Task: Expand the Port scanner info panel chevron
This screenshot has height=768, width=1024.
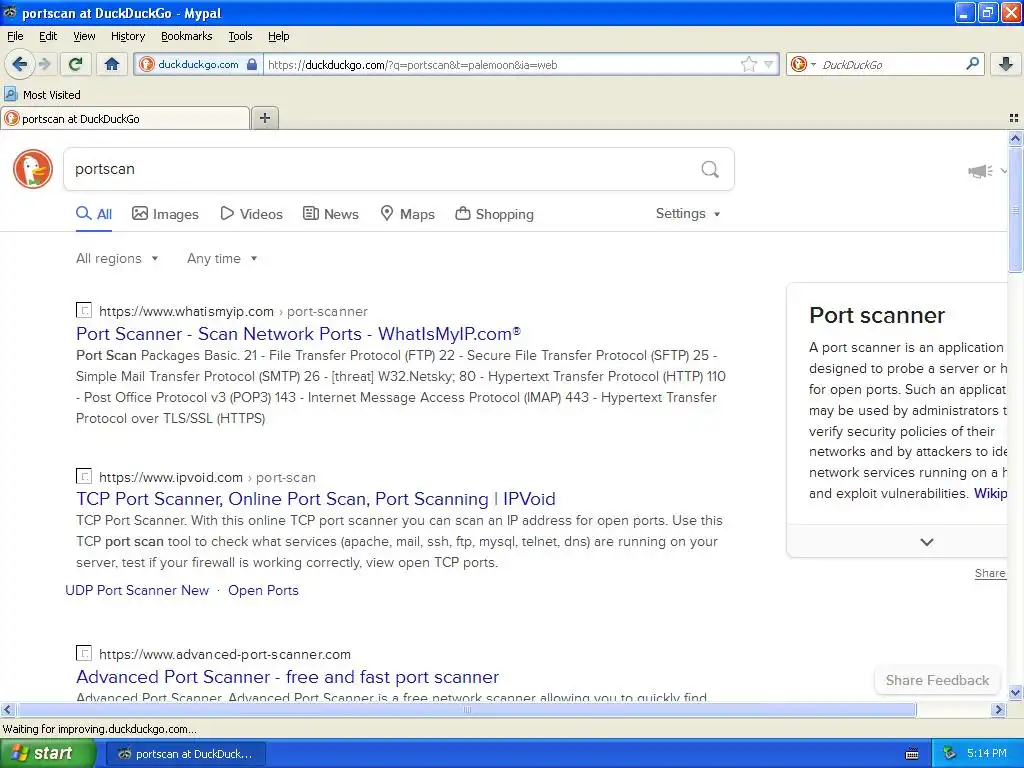Action: click(927, 542)
